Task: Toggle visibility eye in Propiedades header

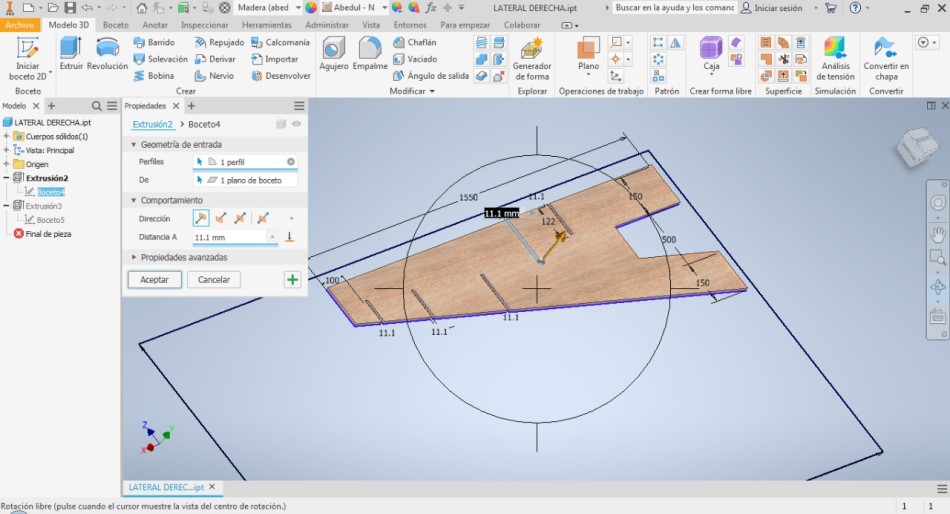Action: tap(296, 124)
